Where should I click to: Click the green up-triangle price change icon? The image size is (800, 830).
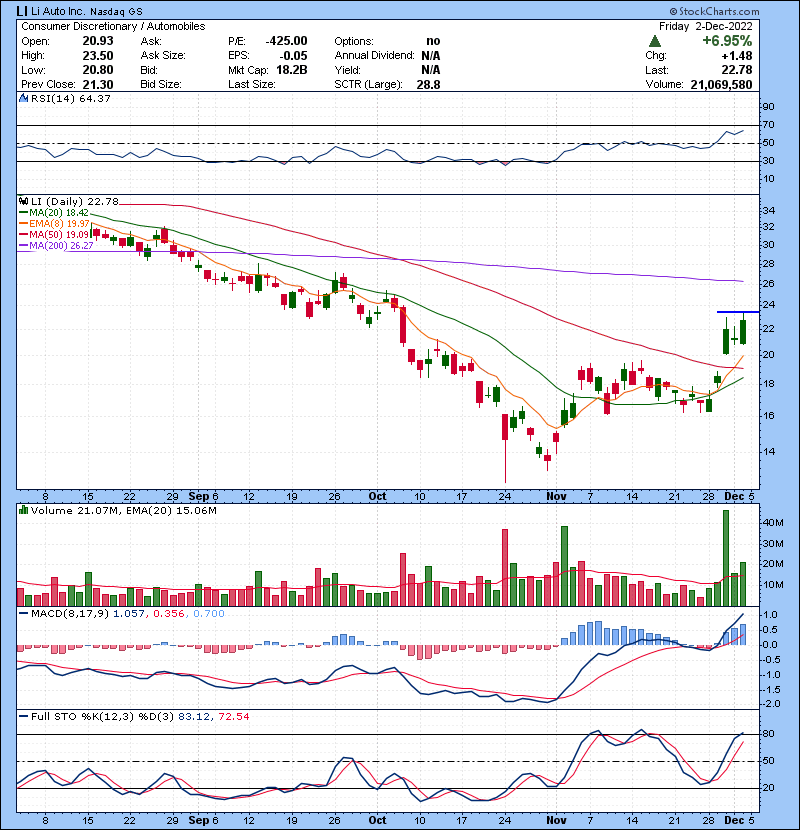654,41
